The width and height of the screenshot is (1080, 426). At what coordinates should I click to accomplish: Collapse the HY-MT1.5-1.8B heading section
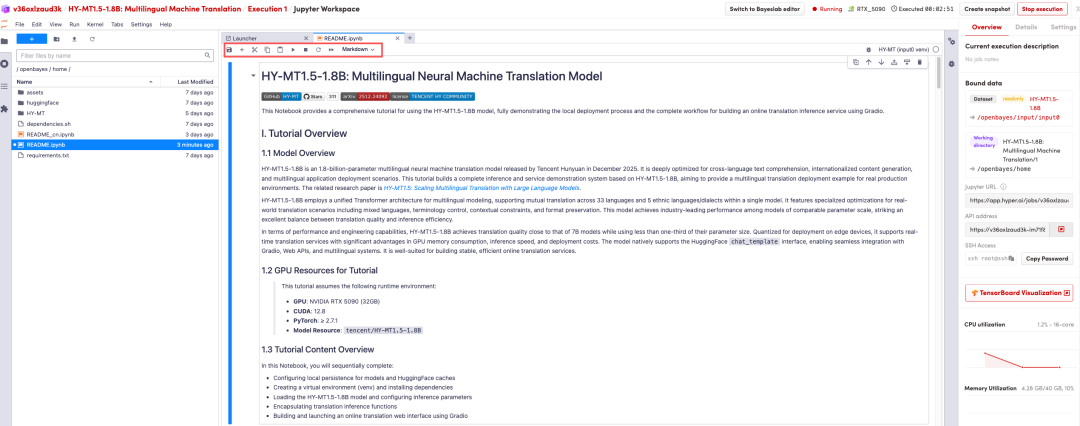pyautogui.click(x=252, y=76)
